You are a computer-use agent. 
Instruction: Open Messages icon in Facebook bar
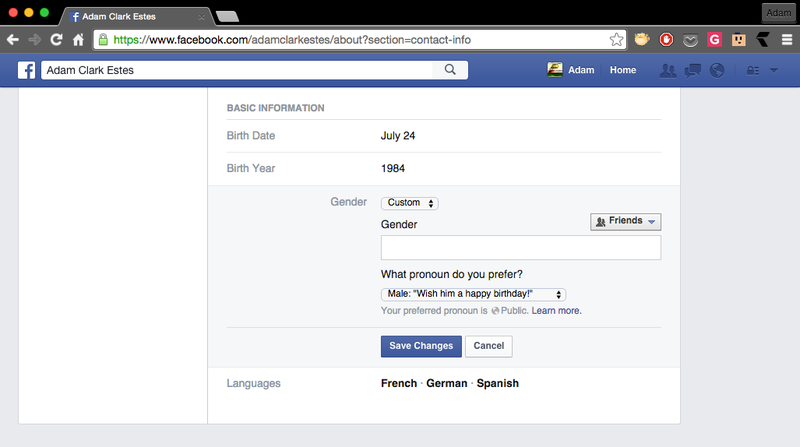tap(692, 70)
